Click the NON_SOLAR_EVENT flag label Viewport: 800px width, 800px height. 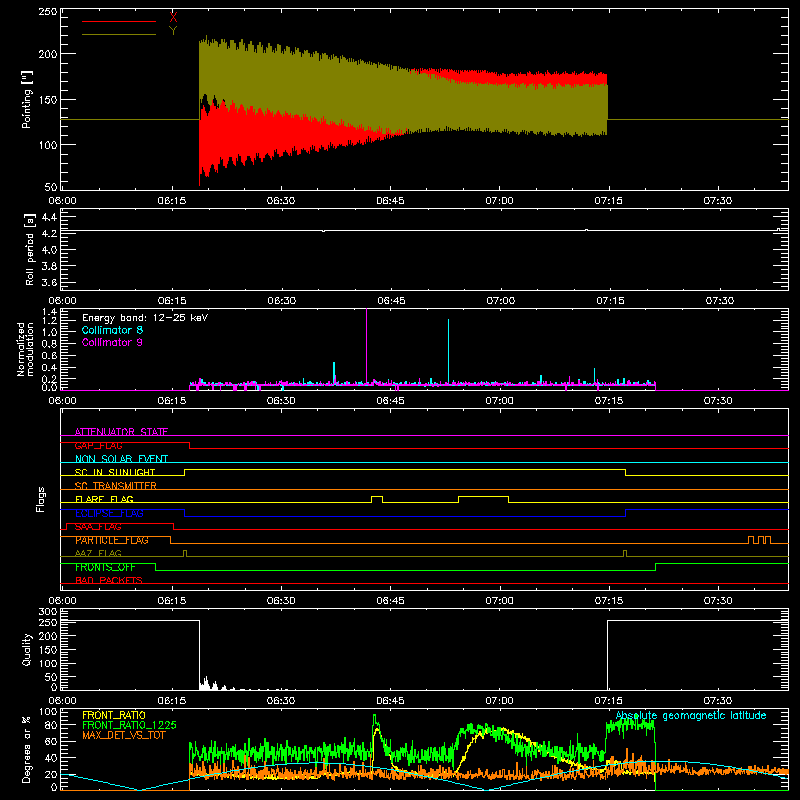(121, 459)
